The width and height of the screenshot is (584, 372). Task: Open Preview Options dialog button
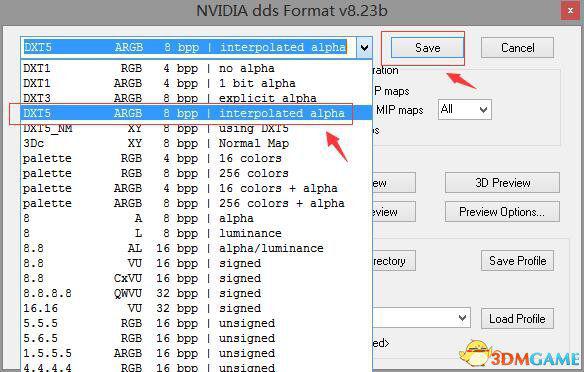[502, 212]
